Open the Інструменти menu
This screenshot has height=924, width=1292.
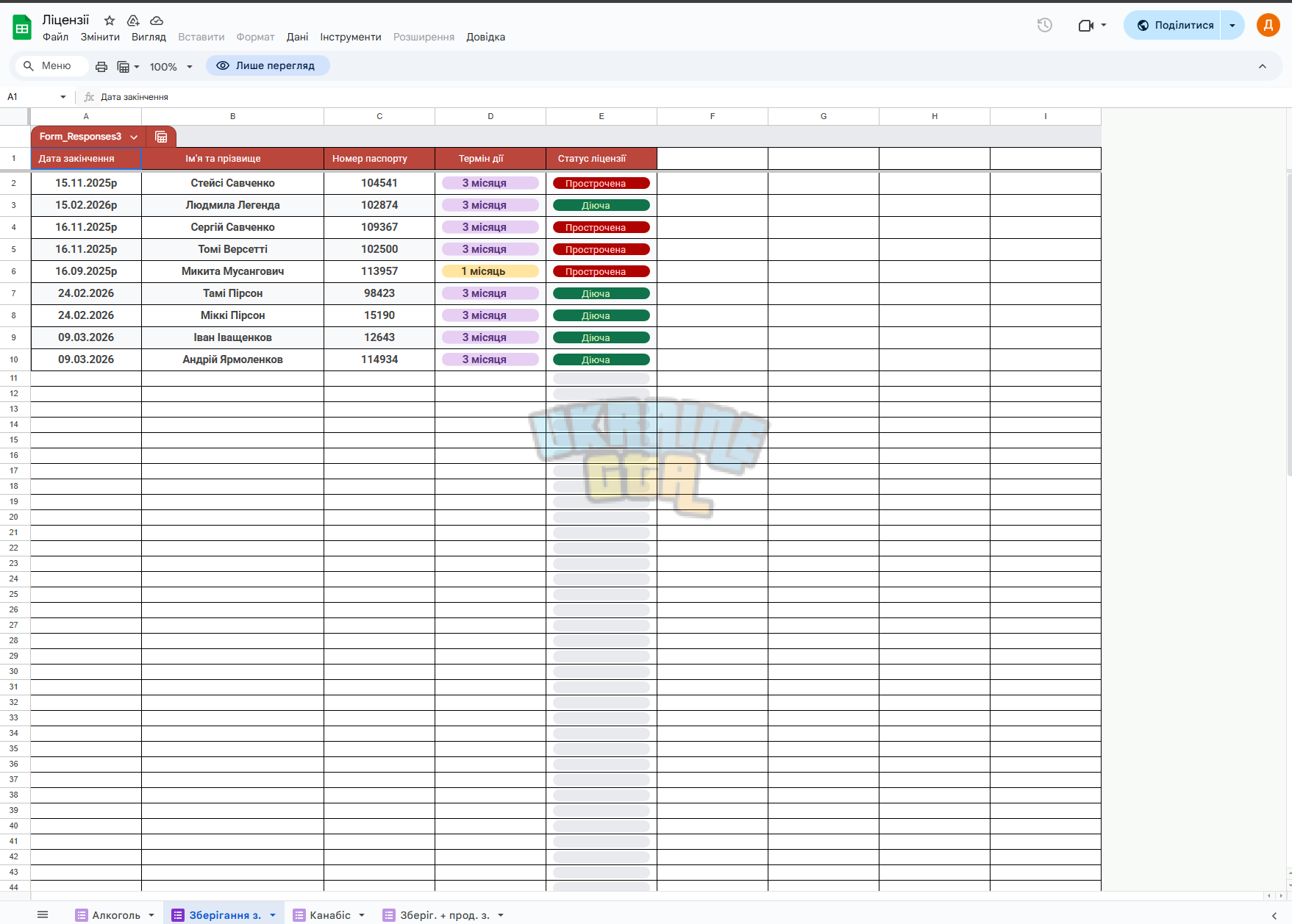(x=351, y=37)
